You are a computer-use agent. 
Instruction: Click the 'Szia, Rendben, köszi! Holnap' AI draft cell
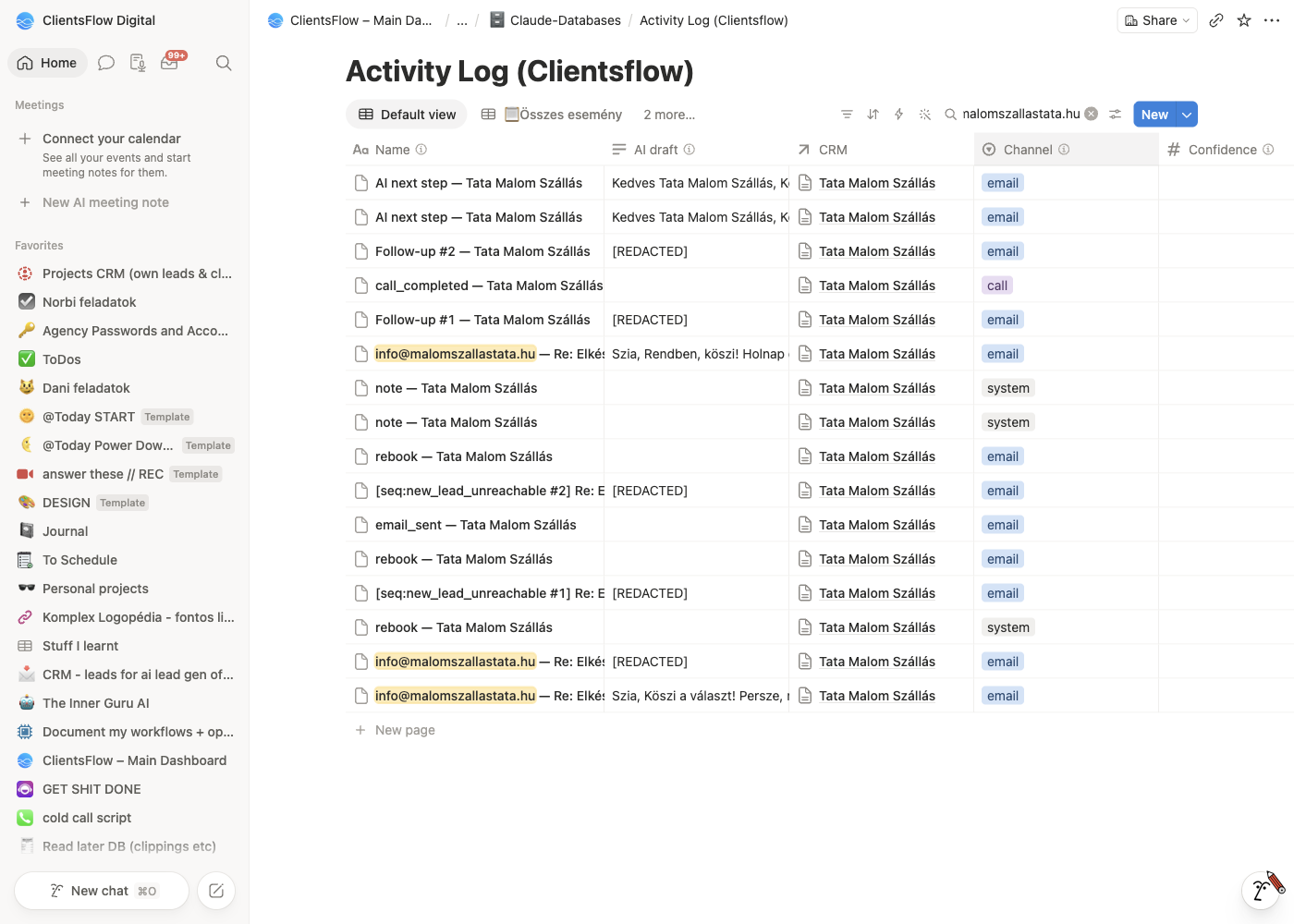coord(697,354)
